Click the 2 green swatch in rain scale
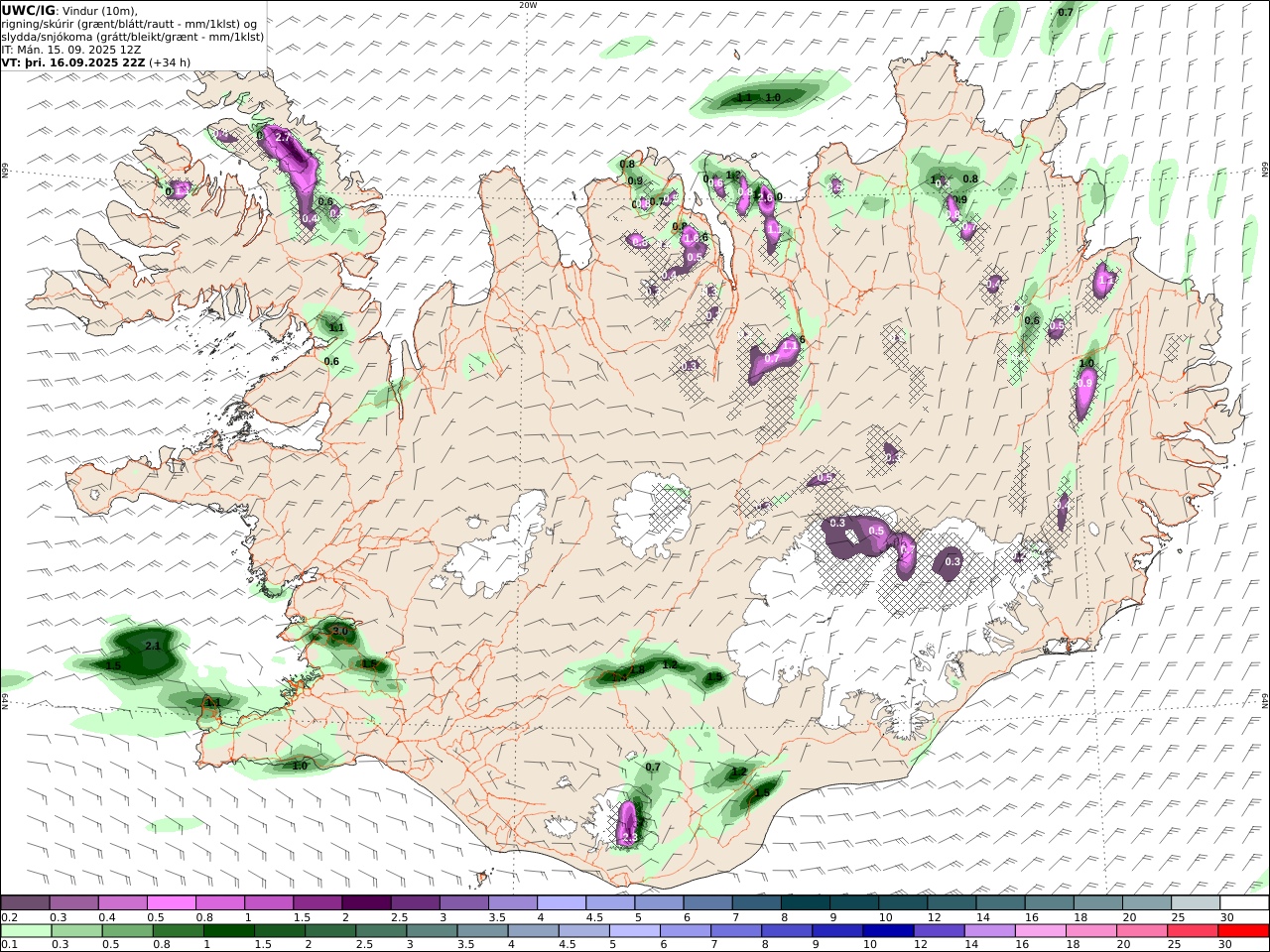This screenshot has height=952, width=1270. [x=329, y=931]
